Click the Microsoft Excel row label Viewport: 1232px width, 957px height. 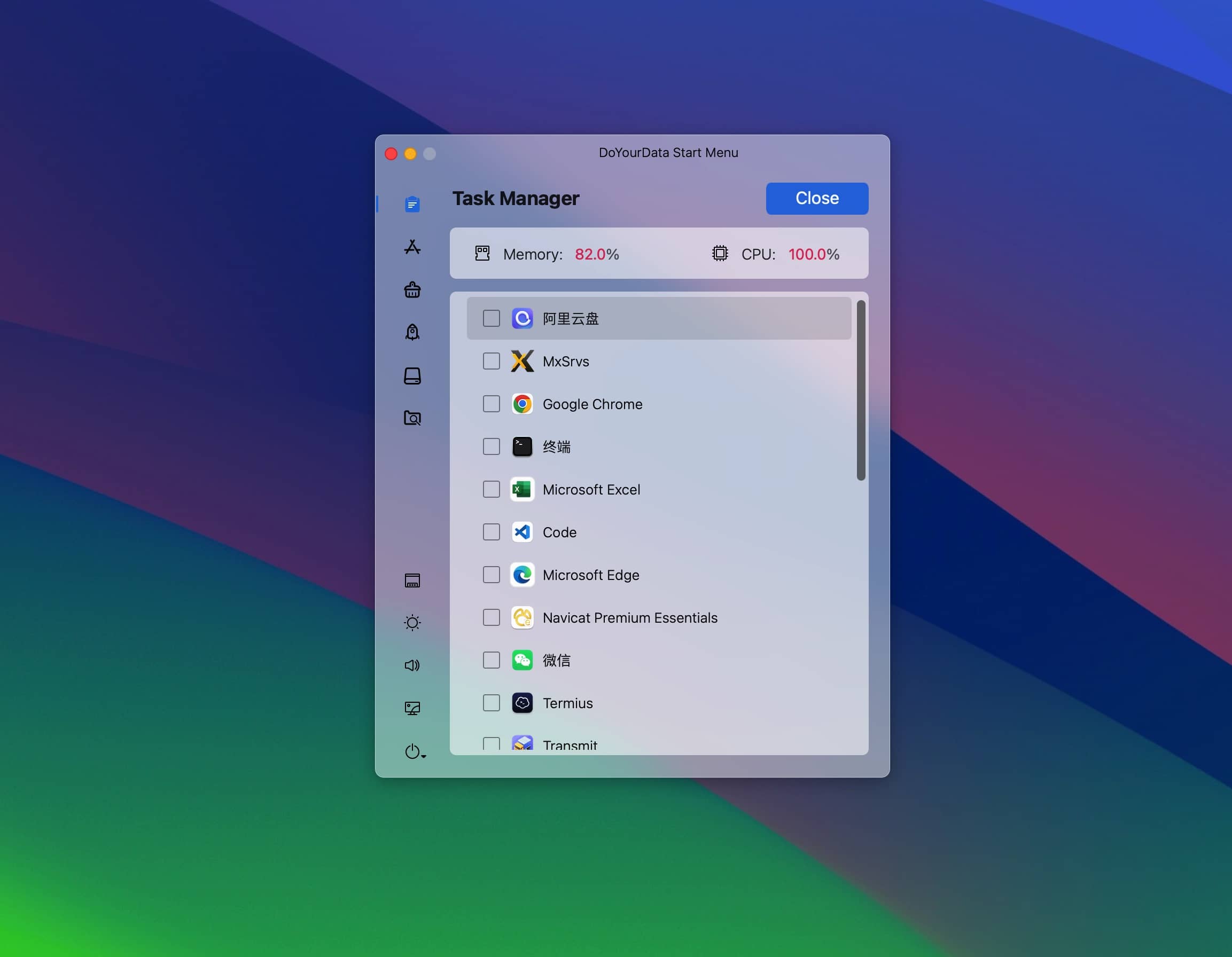(591, 490)
